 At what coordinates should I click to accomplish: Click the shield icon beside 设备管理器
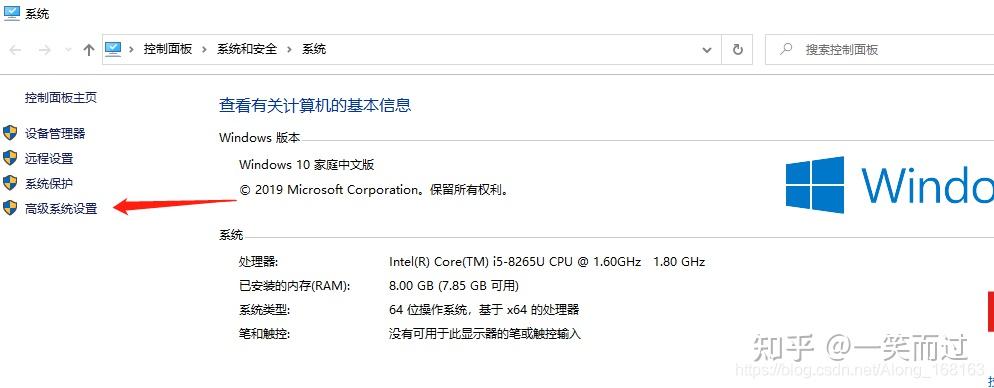coord(10,133)
